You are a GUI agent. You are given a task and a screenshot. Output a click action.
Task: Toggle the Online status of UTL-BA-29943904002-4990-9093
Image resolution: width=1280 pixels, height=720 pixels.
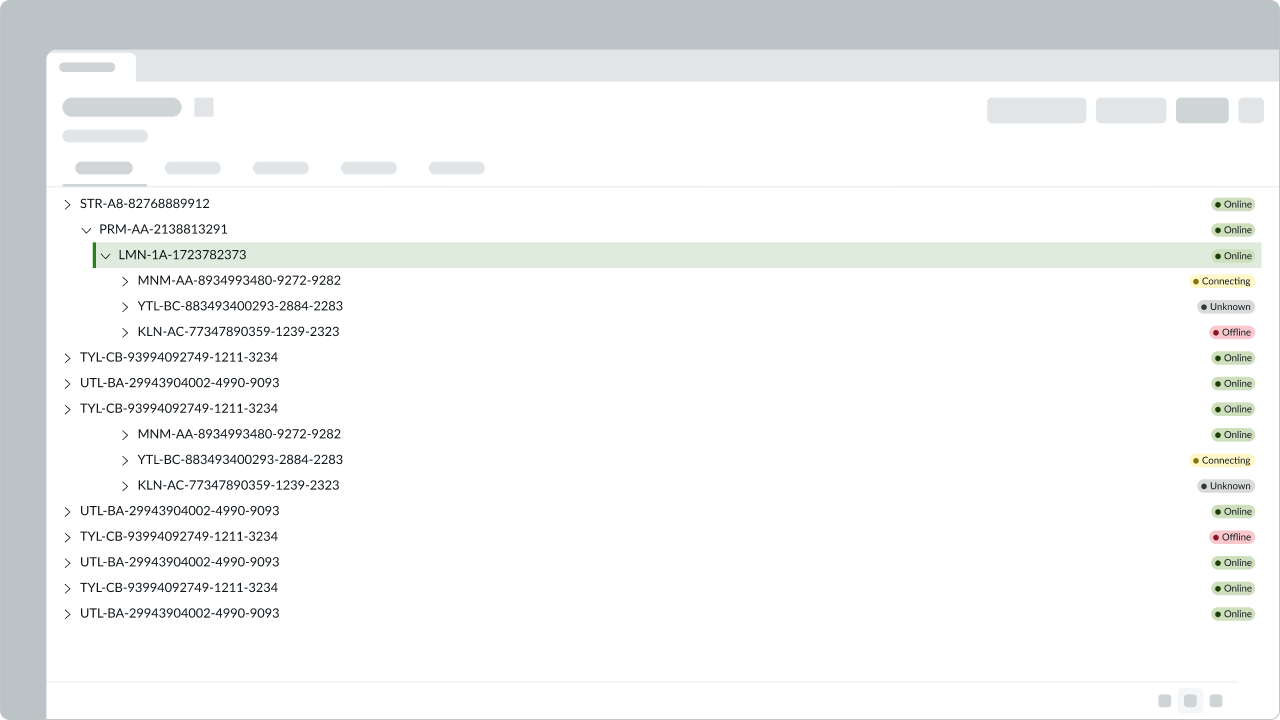(1232, 383)
